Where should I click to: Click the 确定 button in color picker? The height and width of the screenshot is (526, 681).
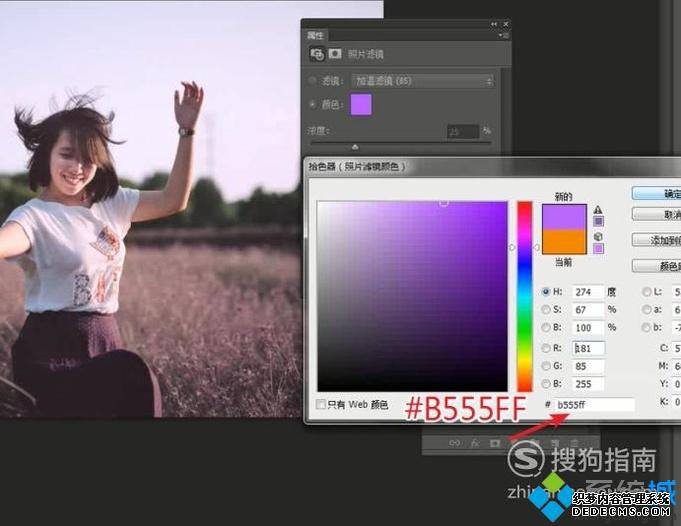[x=658, y=193]
